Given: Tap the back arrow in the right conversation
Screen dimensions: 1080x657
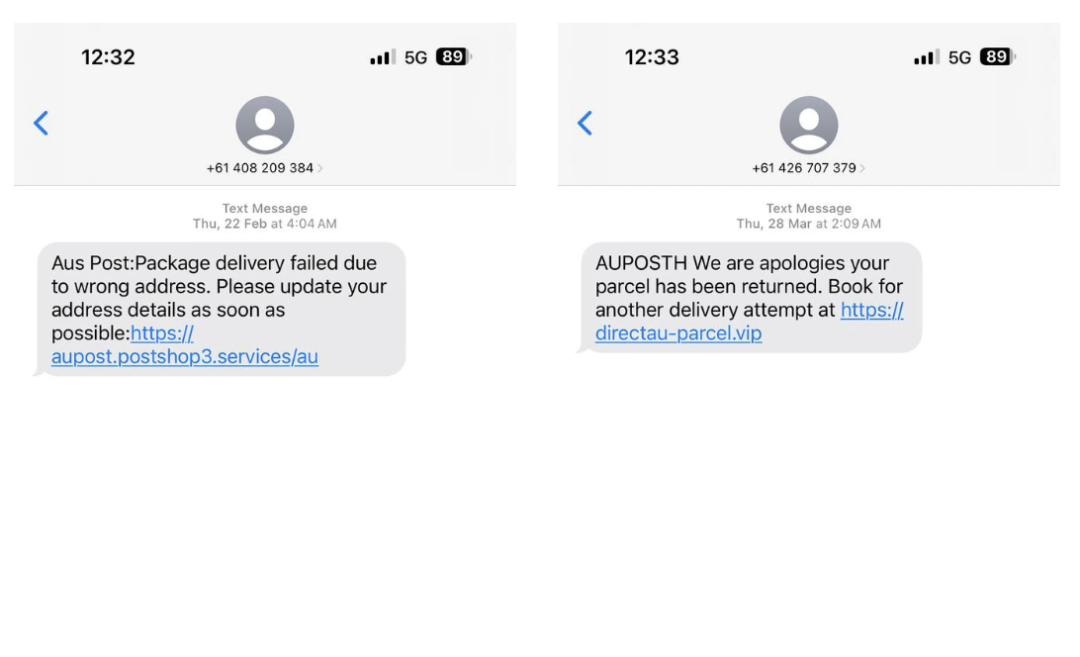Looking at the screenshot, I should (x=585, y=123).
